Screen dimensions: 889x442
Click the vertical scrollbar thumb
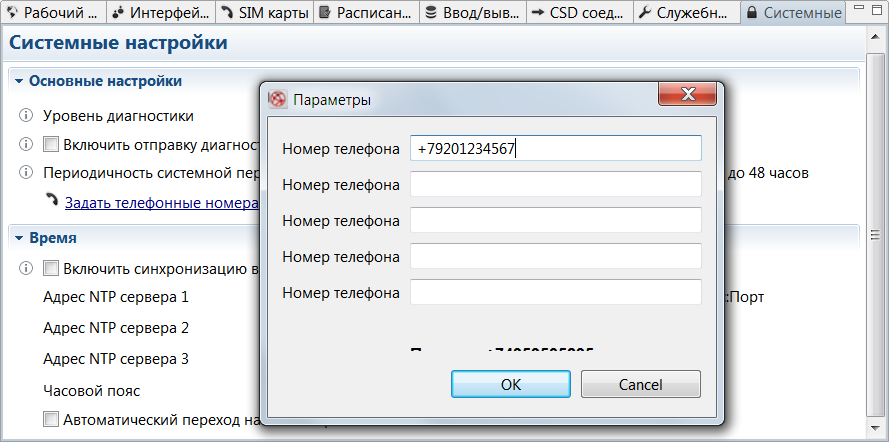[x=875, y=235]
